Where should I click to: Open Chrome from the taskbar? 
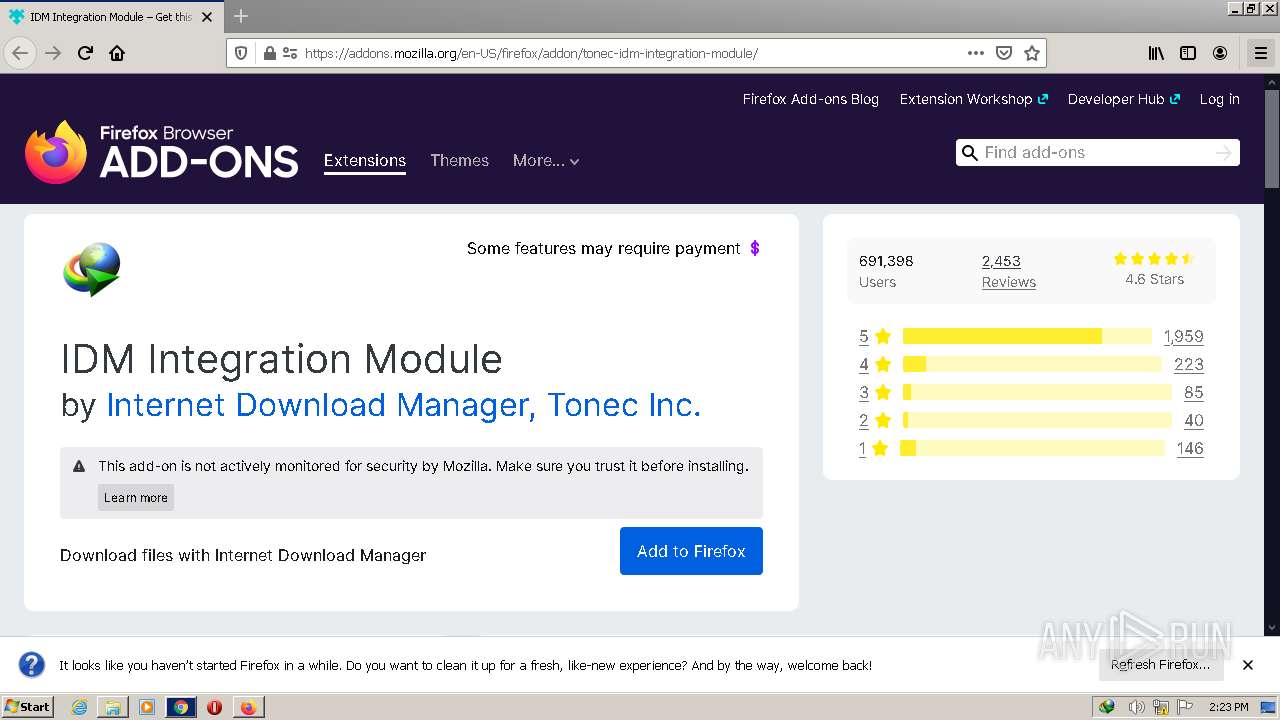pos(181,707)
